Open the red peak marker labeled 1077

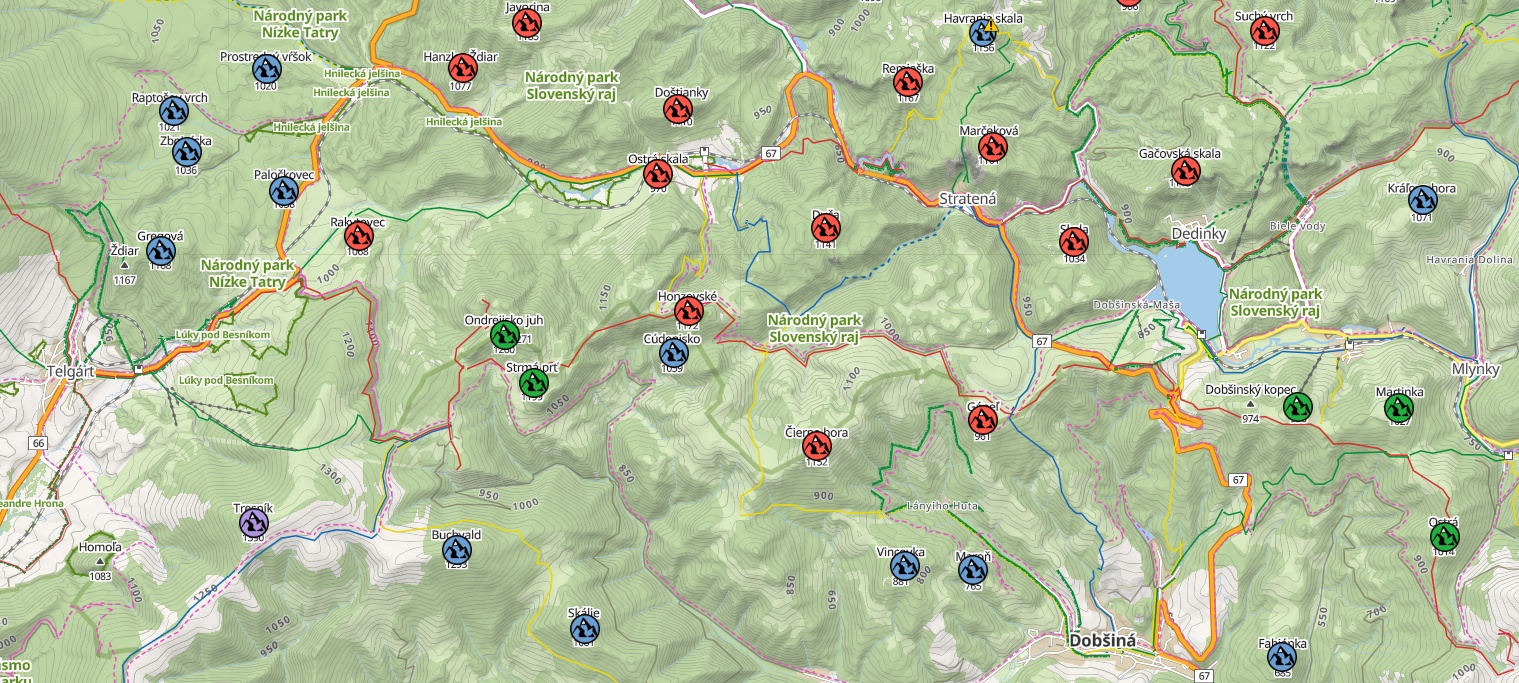coord(462,69)
